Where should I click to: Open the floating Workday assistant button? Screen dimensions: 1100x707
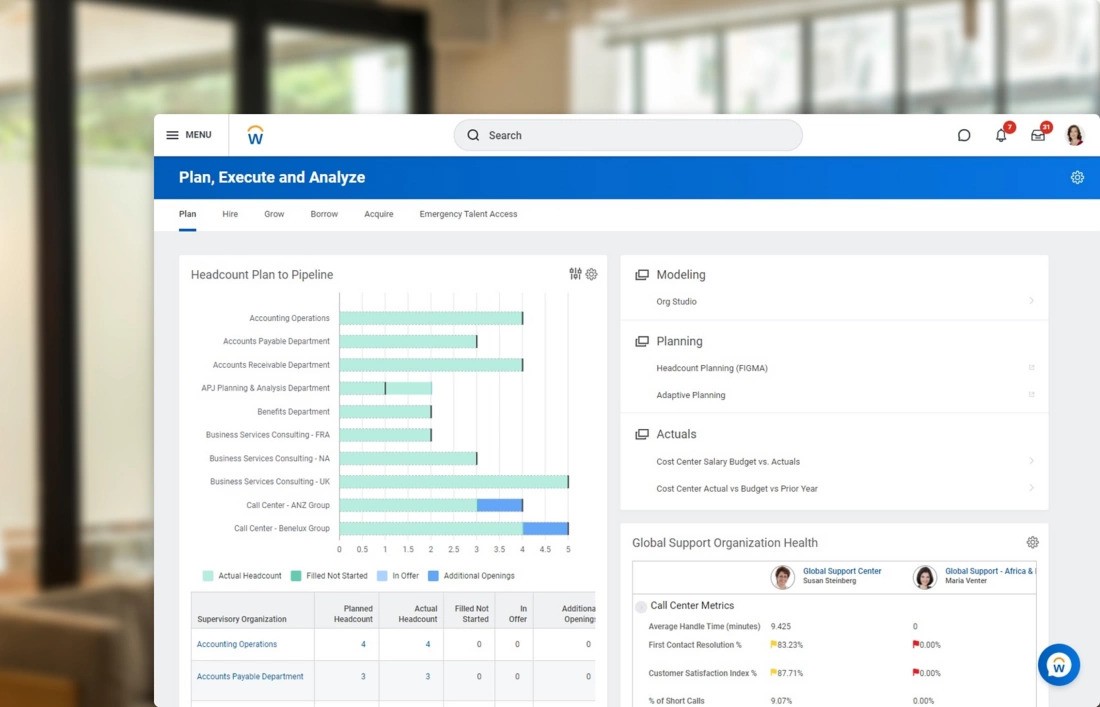[1058, 664]
